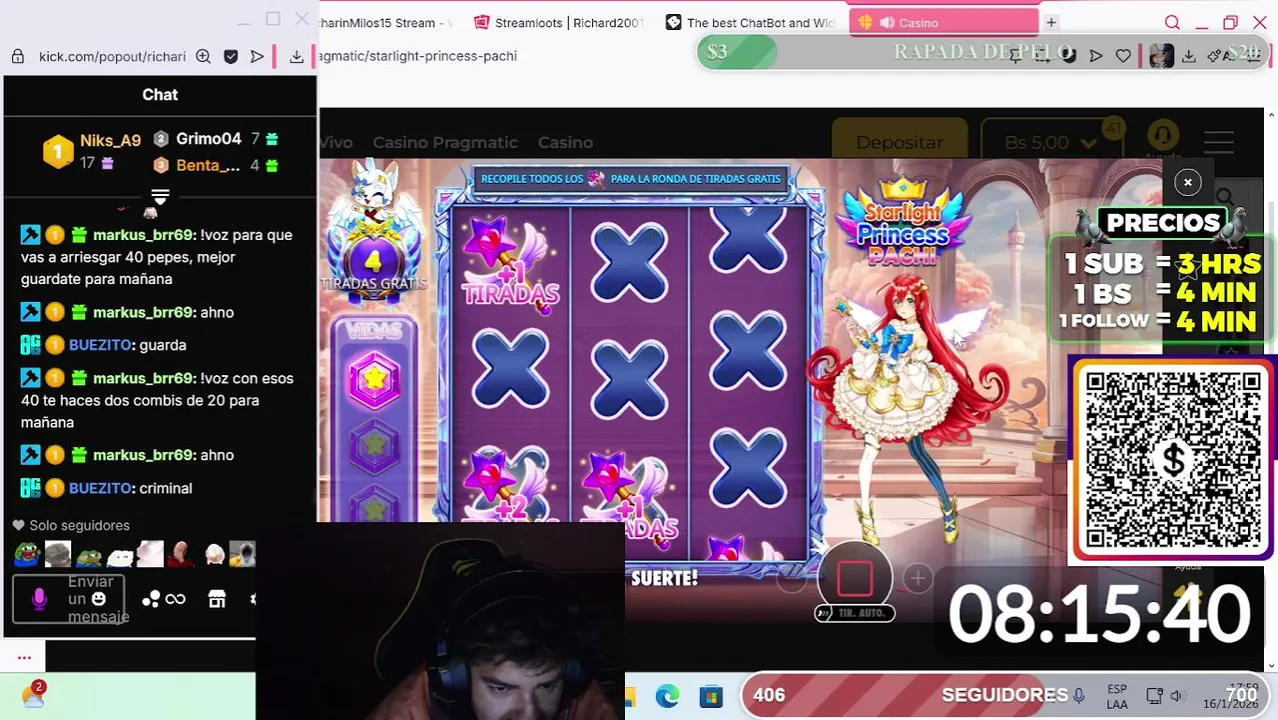Open Grimo04 in the leaderboard
The image size is (1278, 720).
pos(209,139)
